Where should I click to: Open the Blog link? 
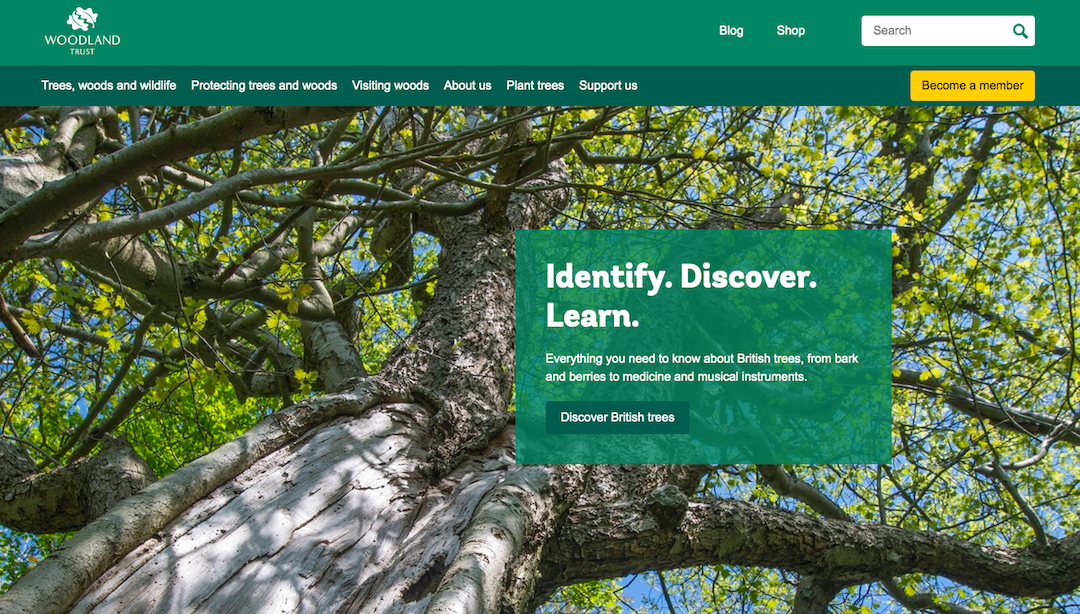click(731, 31)
